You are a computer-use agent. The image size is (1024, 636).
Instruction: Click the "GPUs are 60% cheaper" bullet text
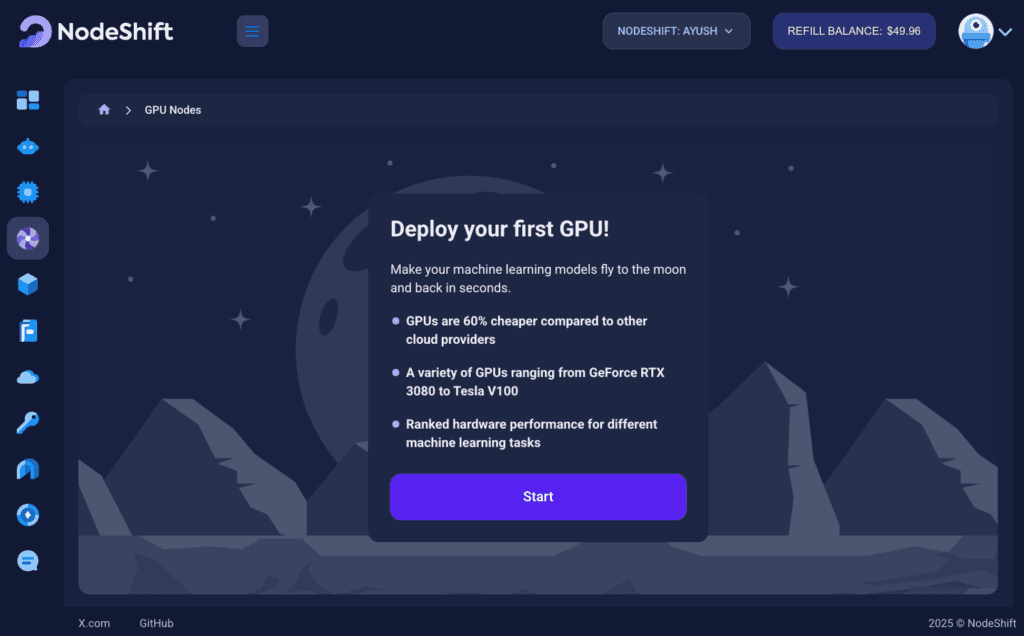526,330
